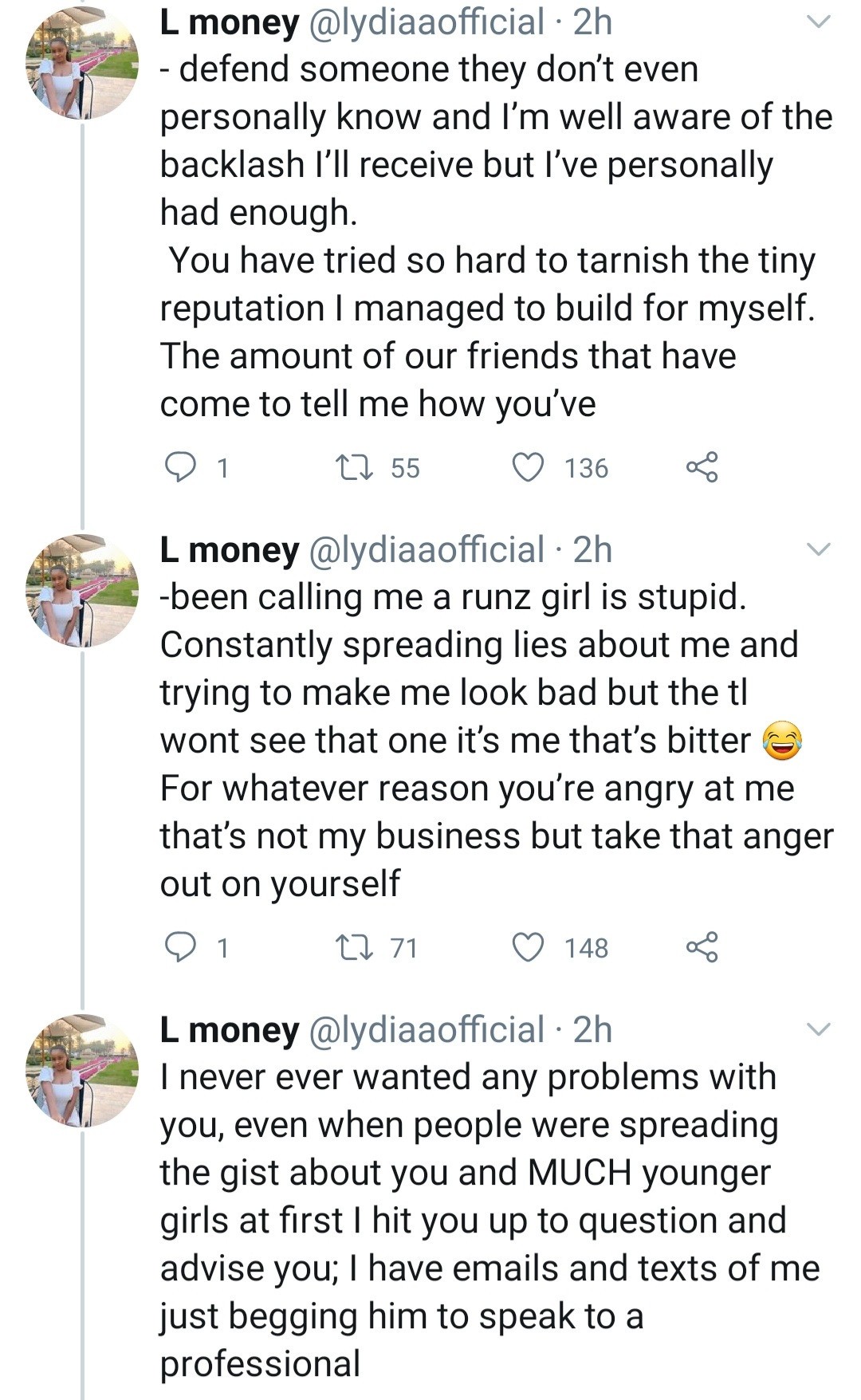Tap profile picture on first tweet
This screenshot has width=861, height=1400.
point(82,64)
